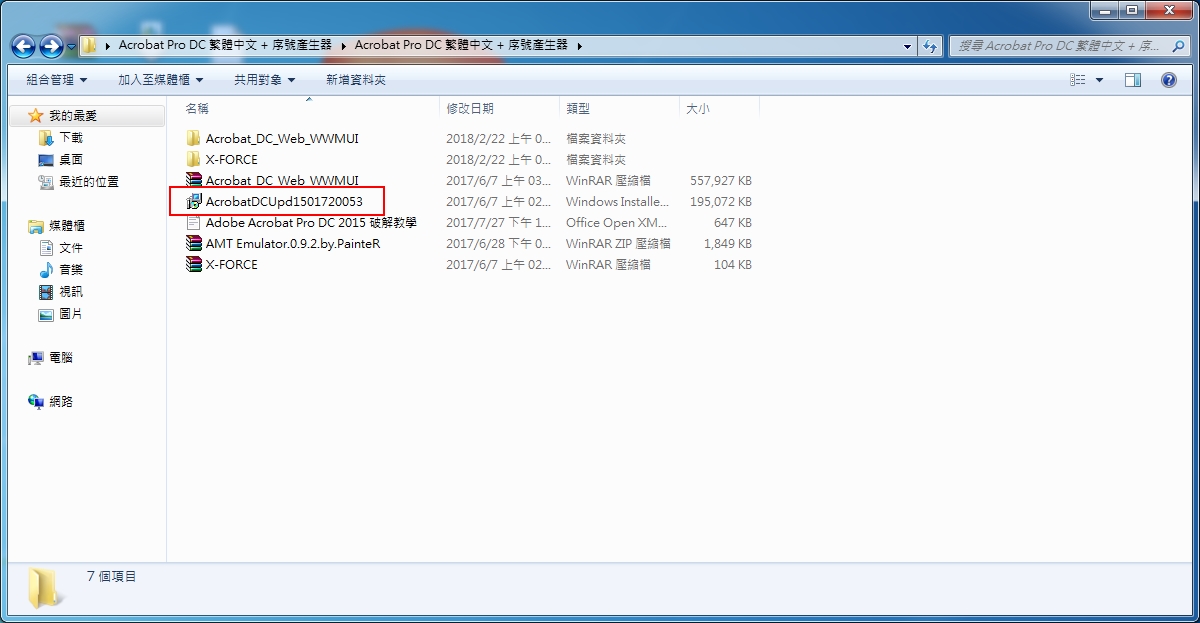Click the 圖片 library icon

(46, 314)
